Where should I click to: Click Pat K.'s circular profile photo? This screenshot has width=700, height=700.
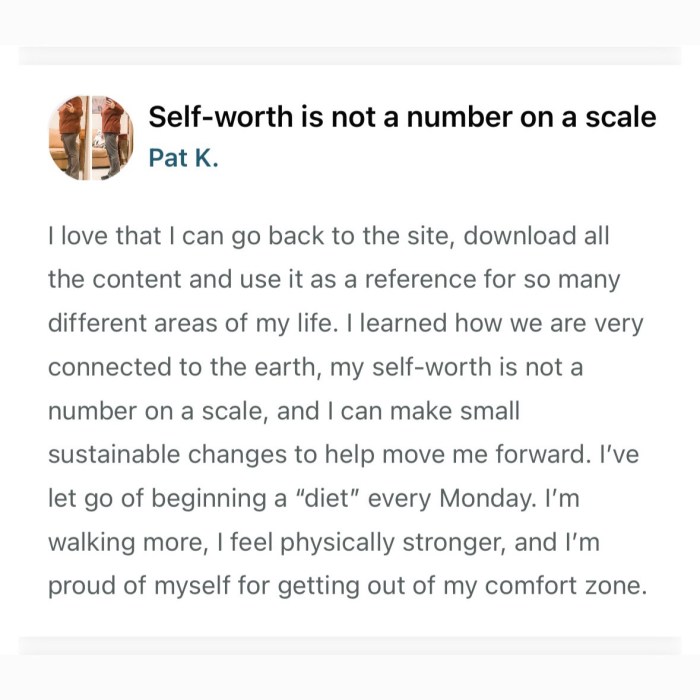coord(91,137)
